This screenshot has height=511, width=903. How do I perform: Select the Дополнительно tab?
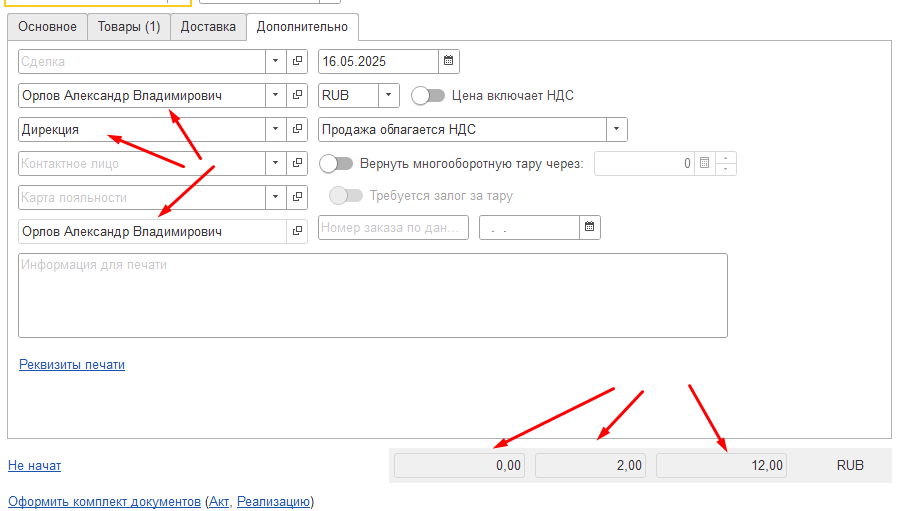(x=302, y=27)
